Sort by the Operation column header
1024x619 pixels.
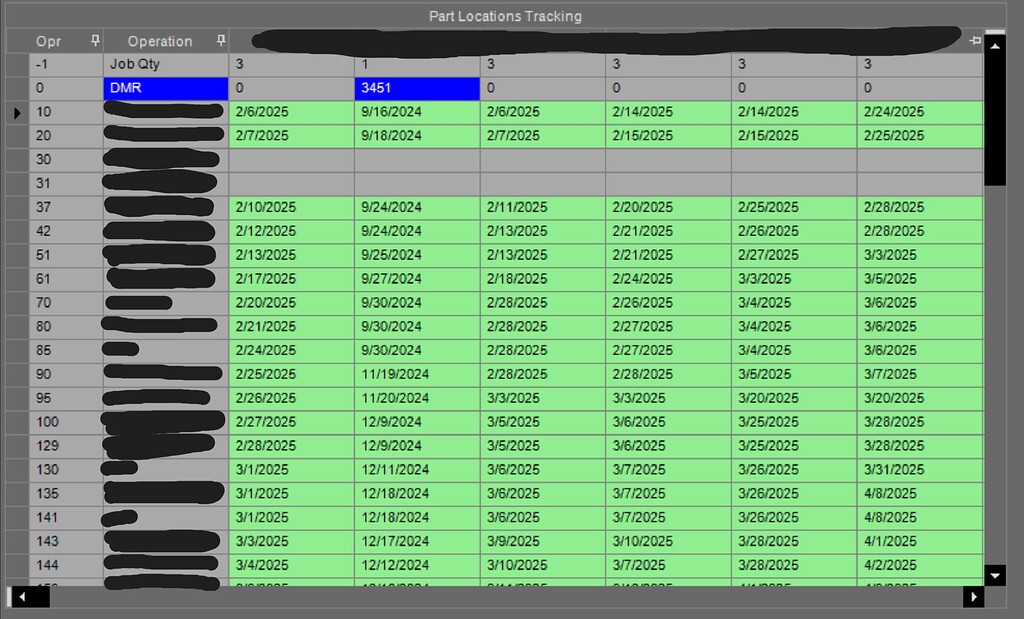pyautogui.click(x=160, y=41)
